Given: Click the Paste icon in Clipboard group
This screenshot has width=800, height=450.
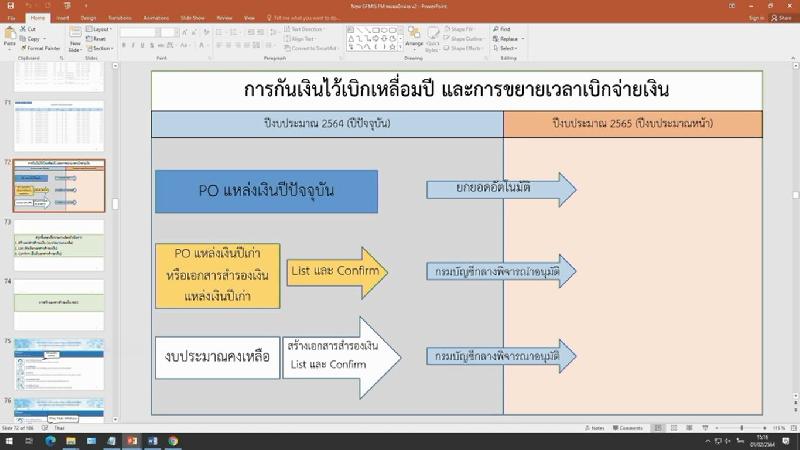Looking at the screenshot, I should coord(10,36).
